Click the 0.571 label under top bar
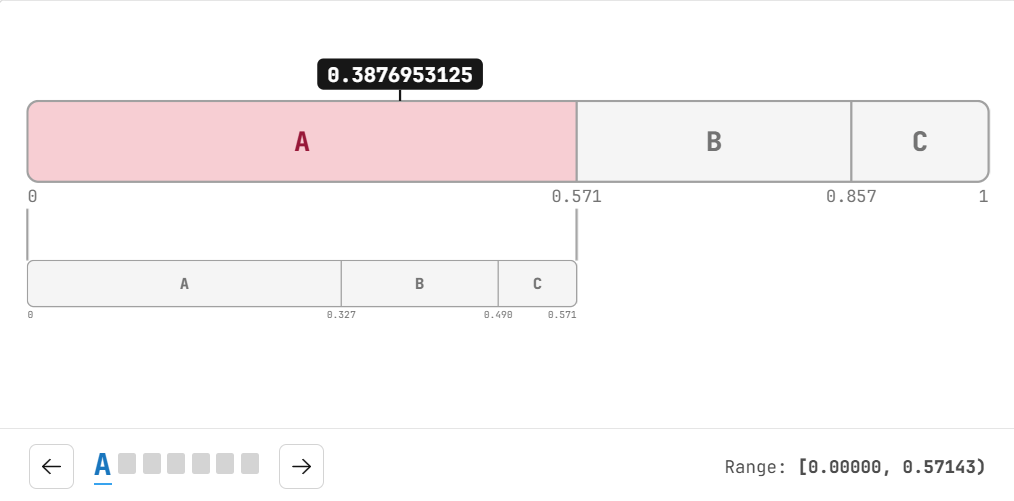This screenshot has width=1014, height=501. [x=576, y=197]
